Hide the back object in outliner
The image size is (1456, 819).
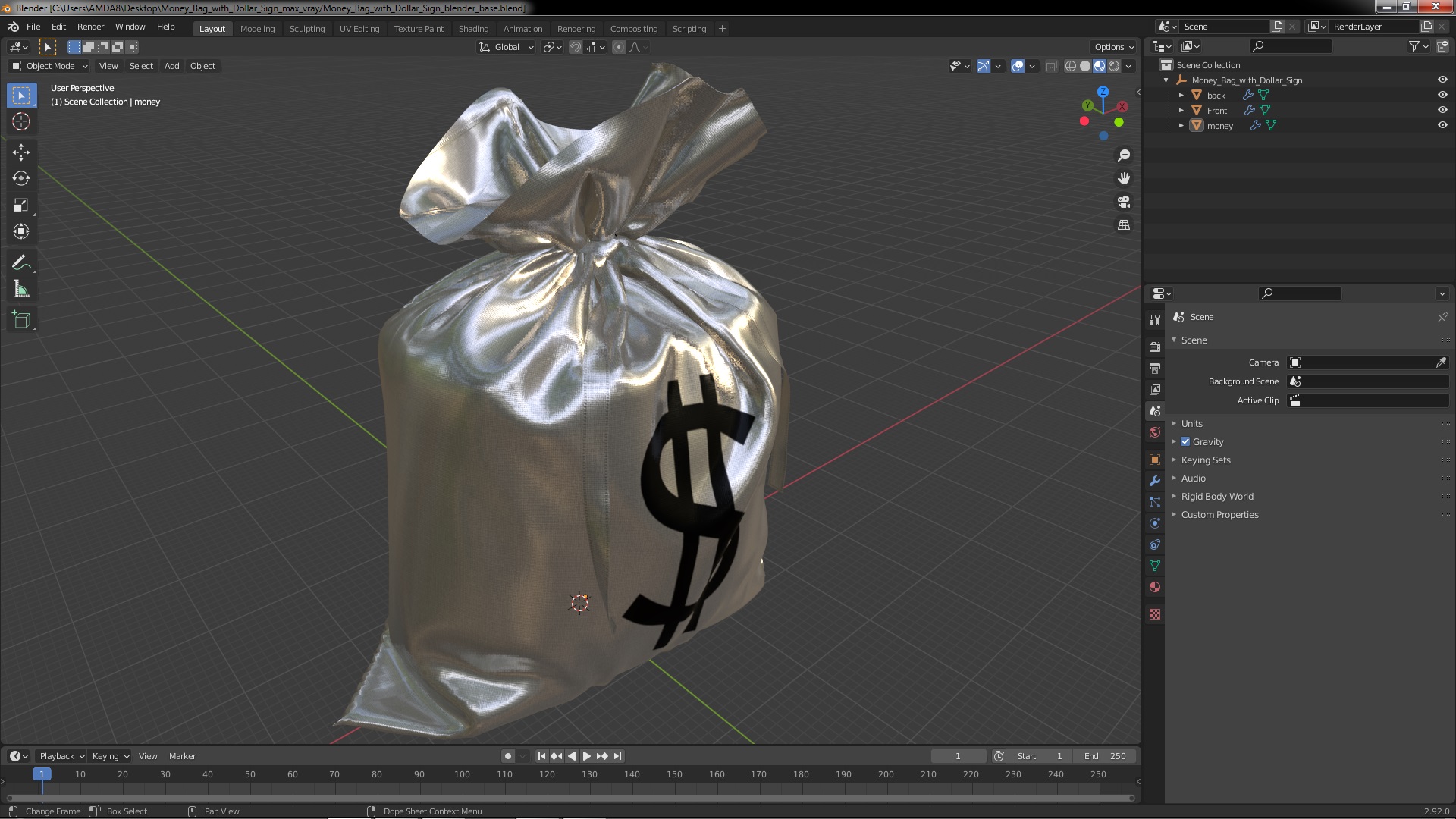pos(1442,96)
